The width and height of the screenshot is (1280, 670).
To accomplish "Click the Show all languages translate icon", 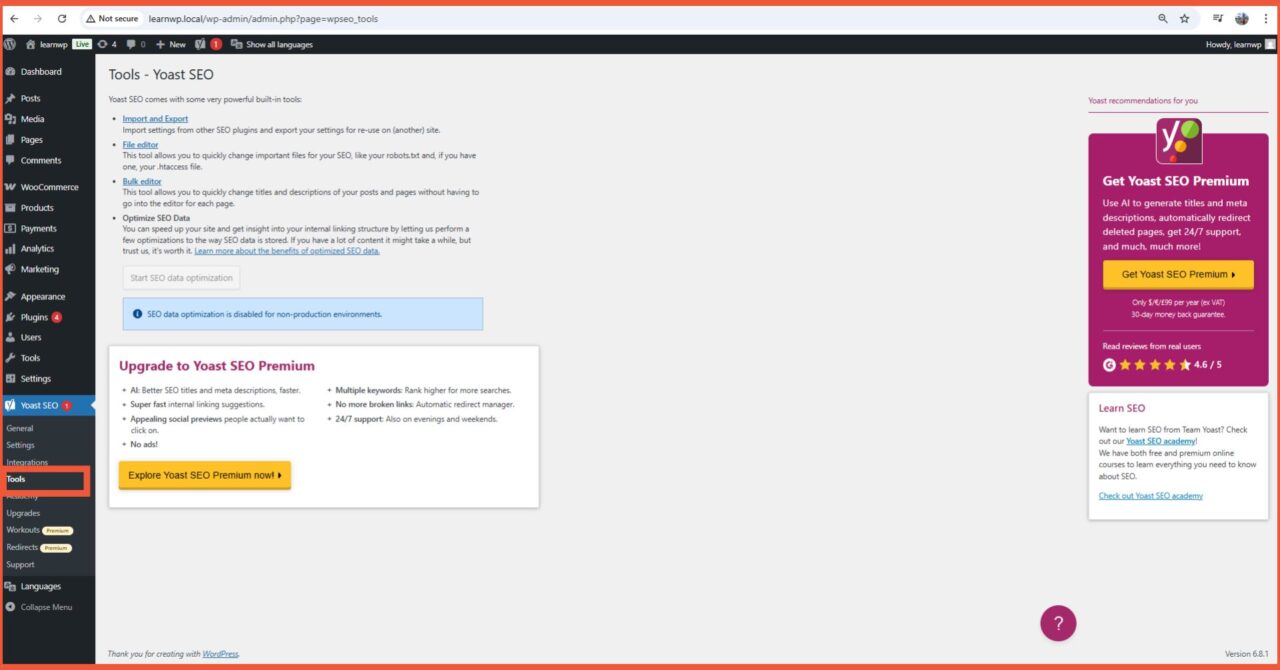I will pyautogui.click(x=237, y=44).
